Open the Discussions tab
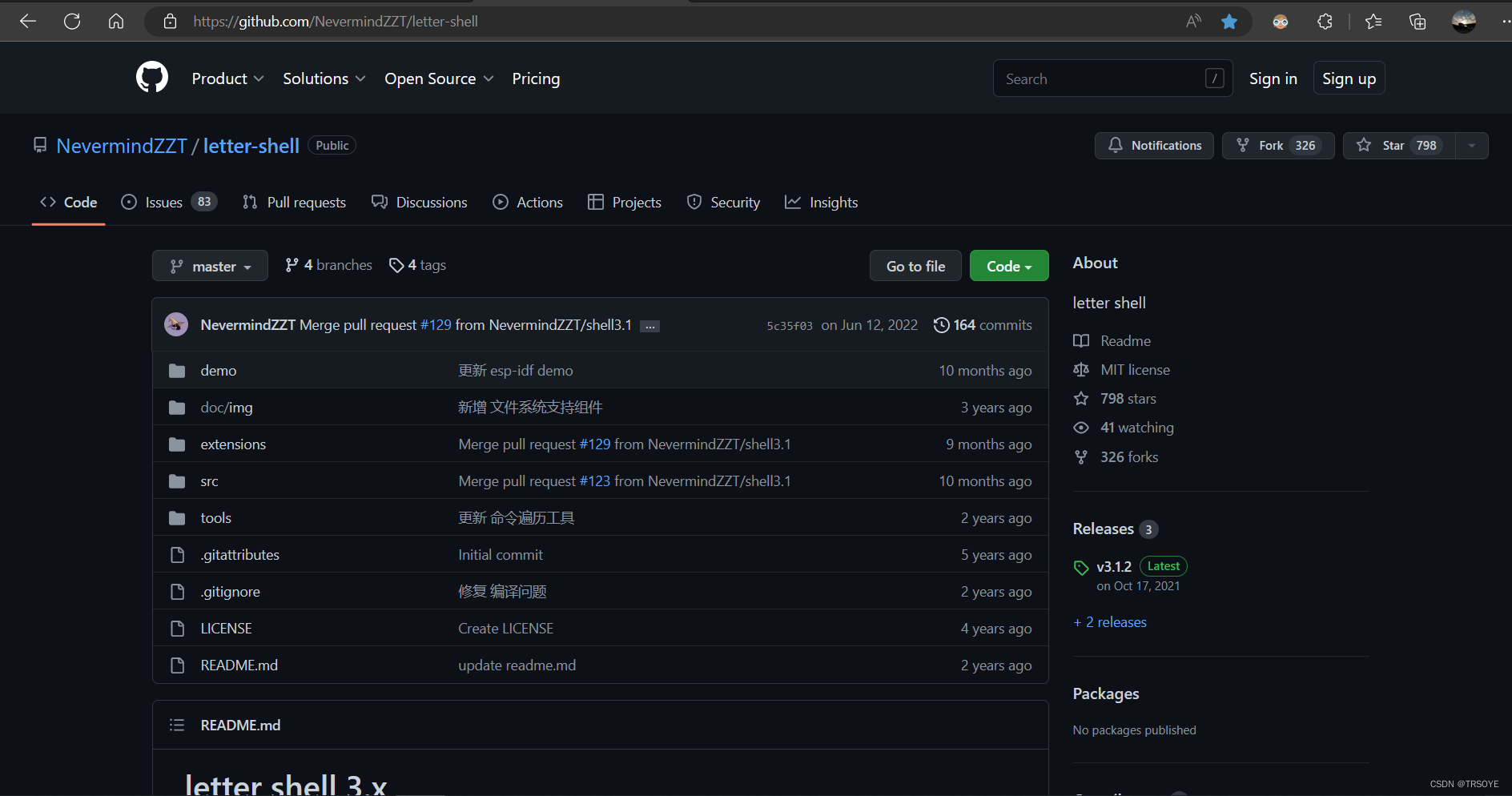Screen dimensions: 1512x796 pyautogui.click(x=420, y=203)
